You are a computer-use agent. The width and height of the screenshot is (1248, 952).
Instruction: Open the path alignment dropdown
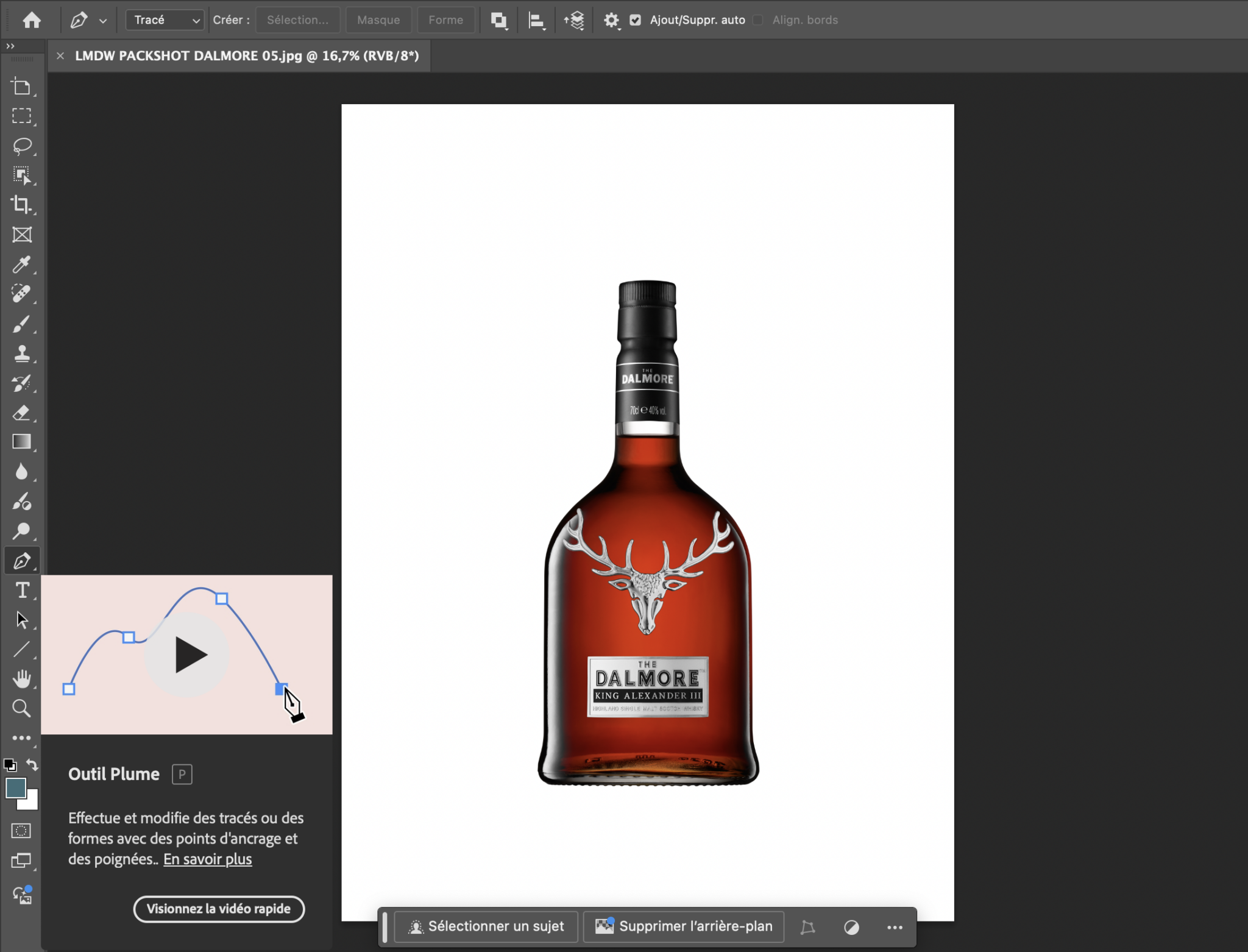tap(537, 21)
